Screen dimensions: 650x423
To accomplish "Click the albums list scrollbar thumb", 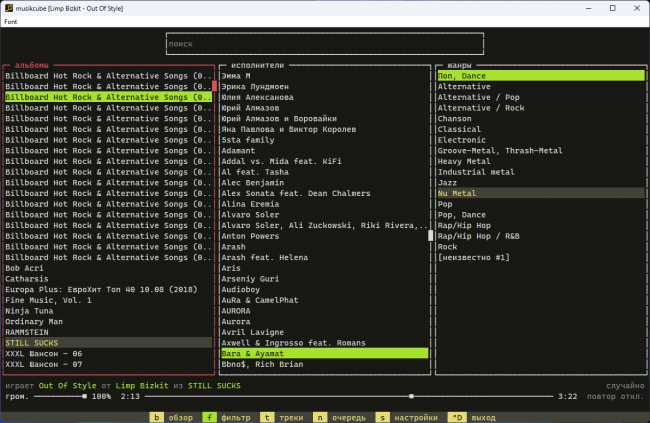I will (x=214, y=86).
